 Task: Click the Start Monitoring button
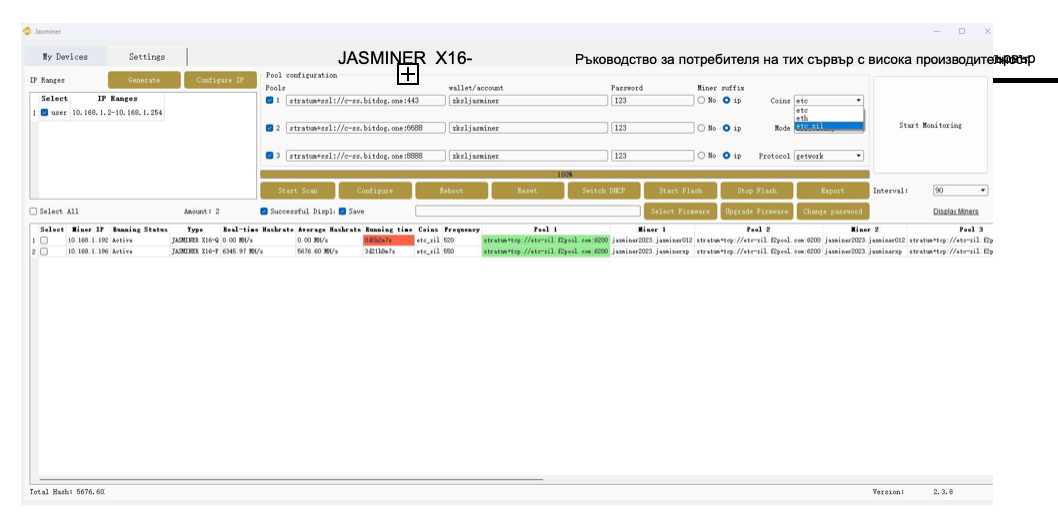[930, 125]
